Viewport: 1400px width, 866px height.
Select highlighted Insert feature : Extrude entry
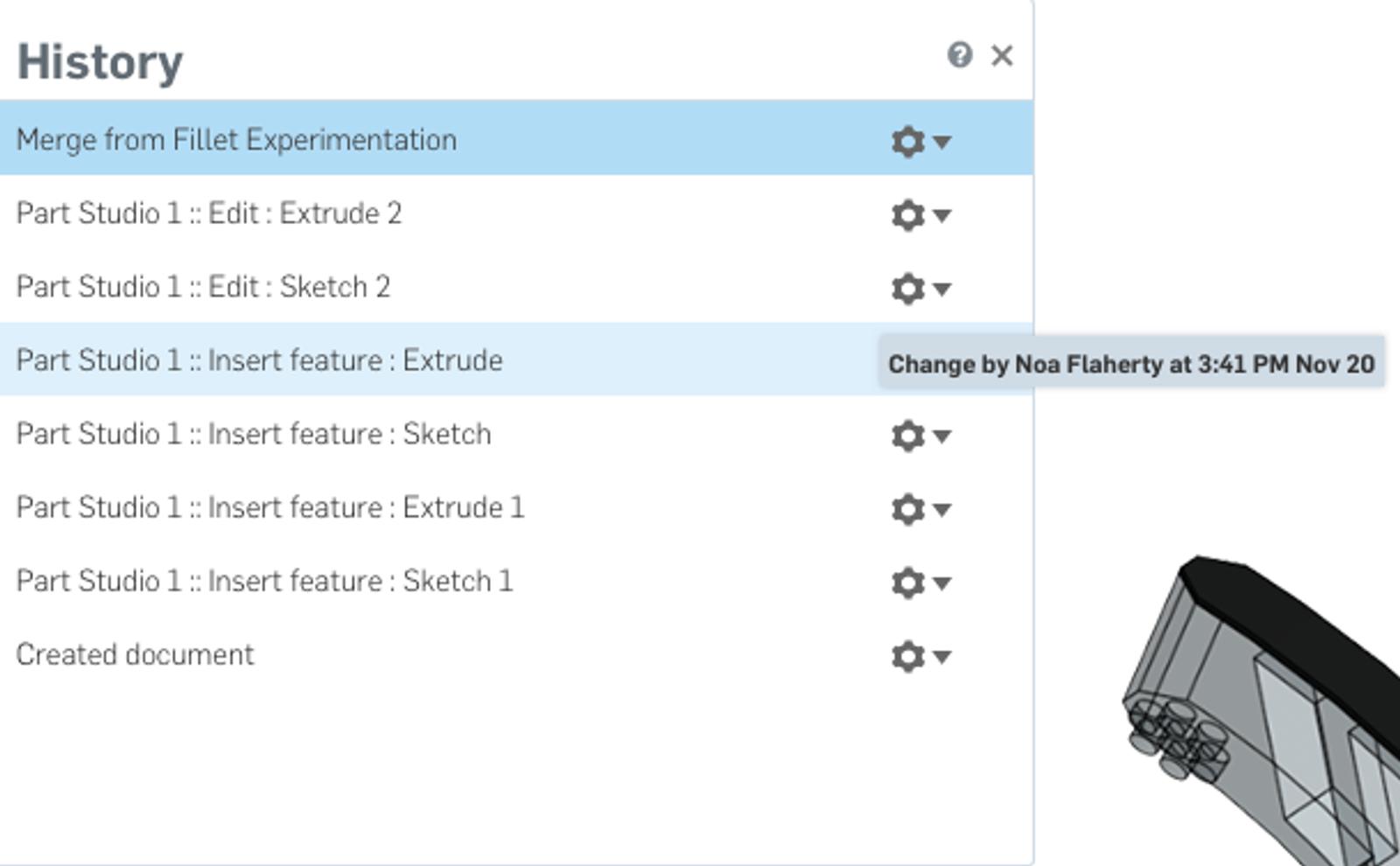pos(259,360)
